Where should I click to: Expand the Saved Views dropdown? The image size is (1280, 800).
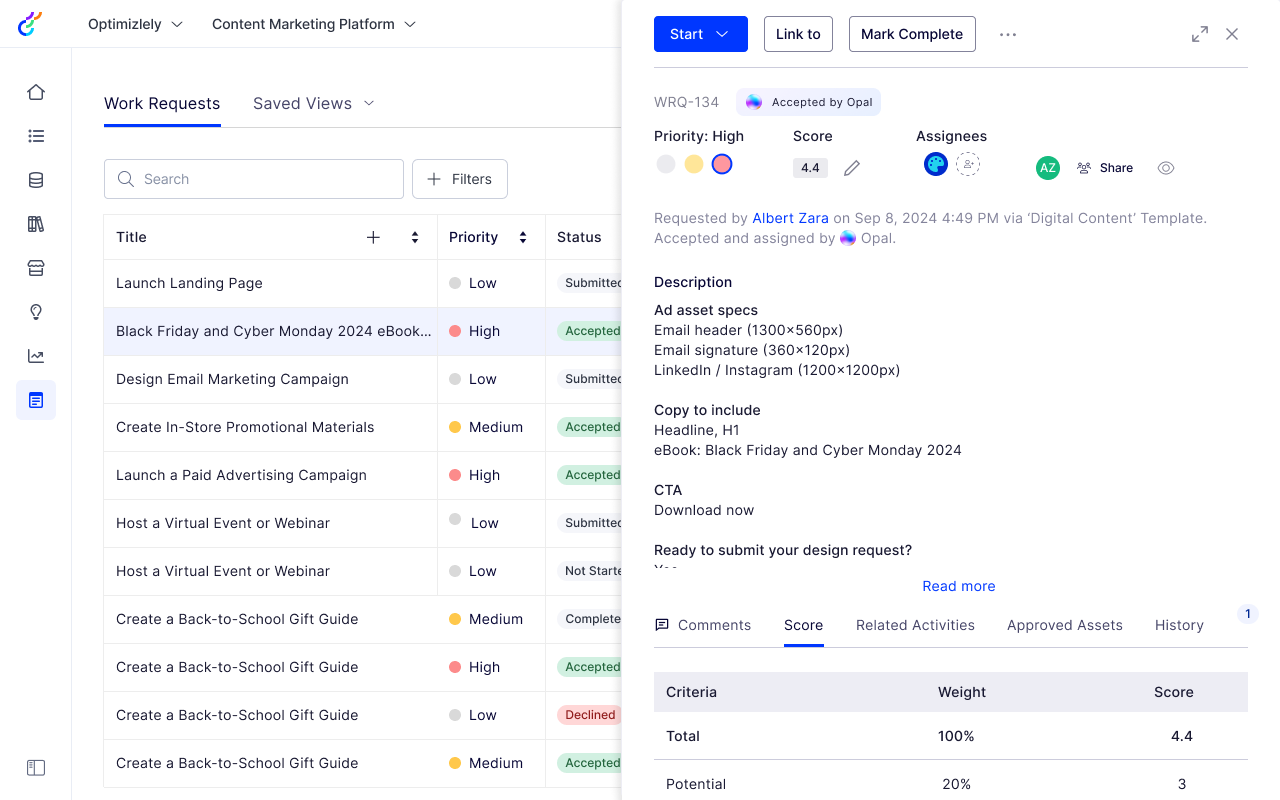coord(313,103)
